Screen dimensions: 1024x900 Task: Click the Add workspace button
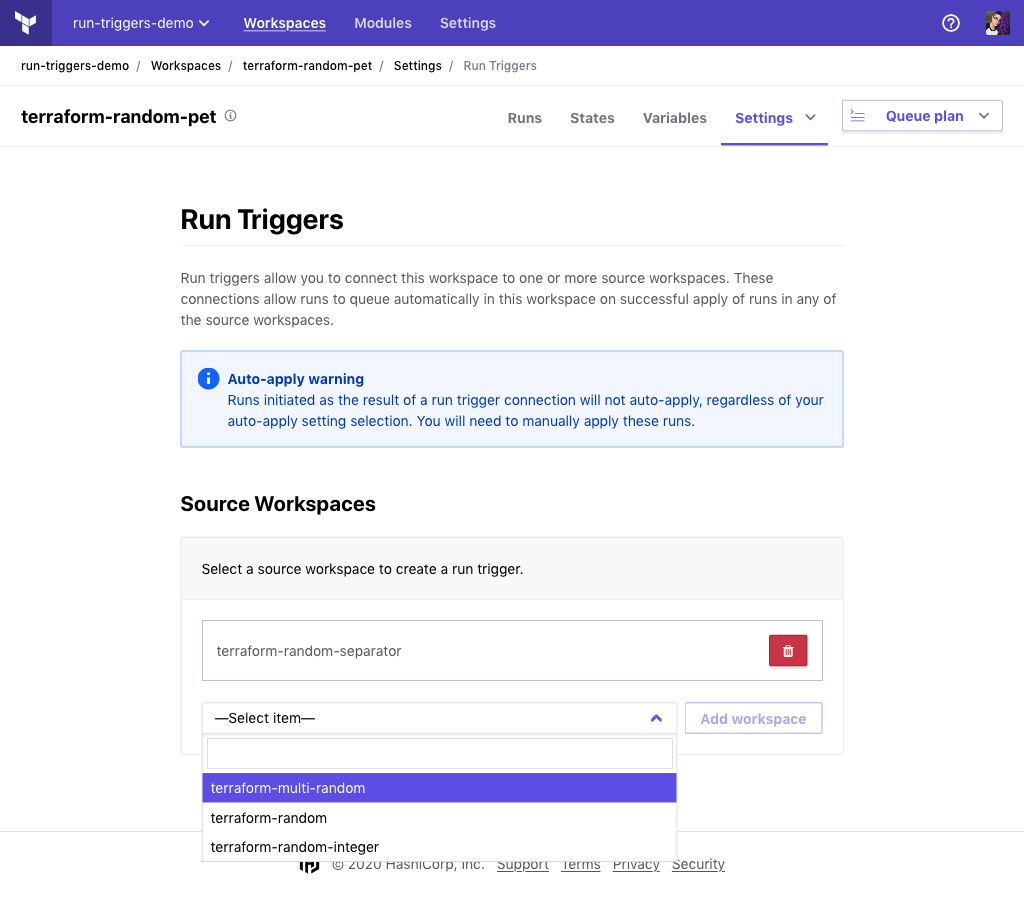753,718
